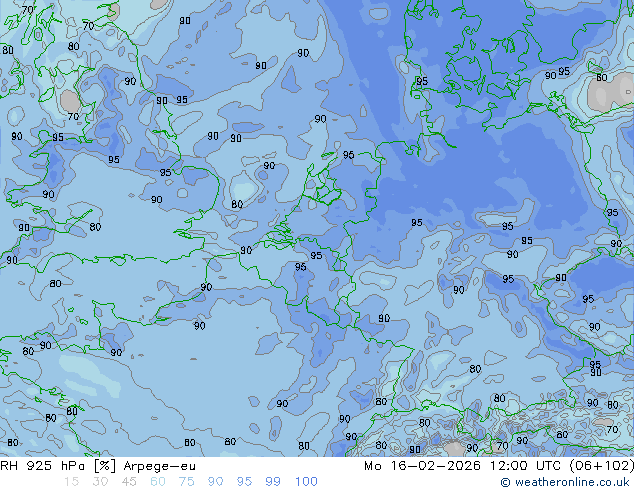
Task: Select the legend value 30
Action: pyautogui.click(x=100, y=482)
